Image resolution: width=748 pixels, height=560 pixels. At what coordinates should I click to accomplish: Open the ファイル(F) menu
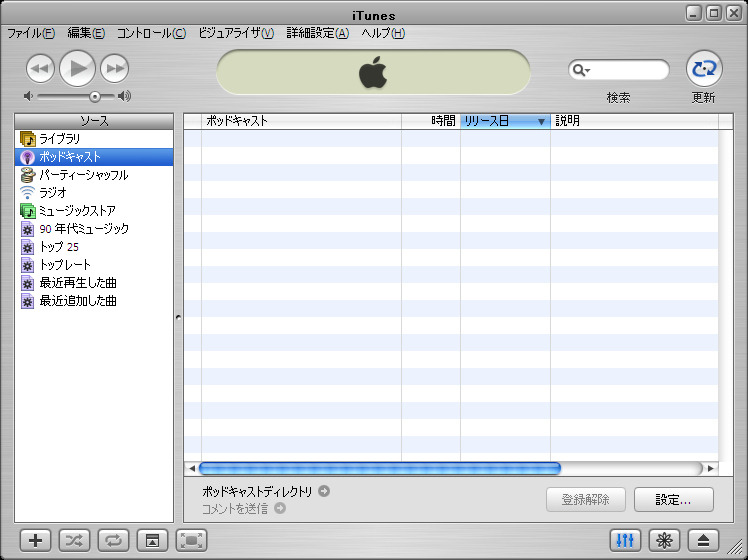31,33
